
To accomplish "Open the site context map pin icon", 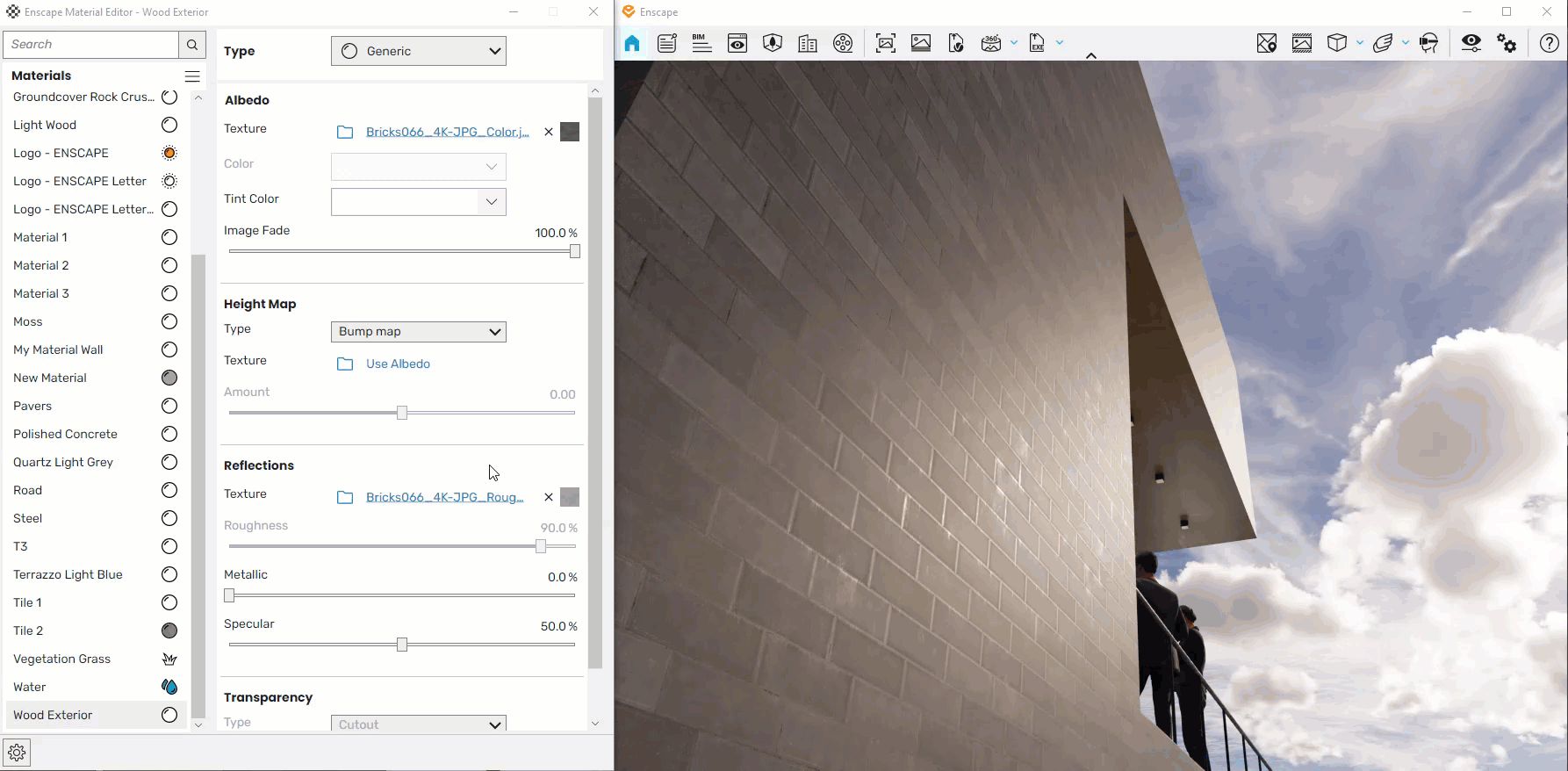I will pos(1267,43).
